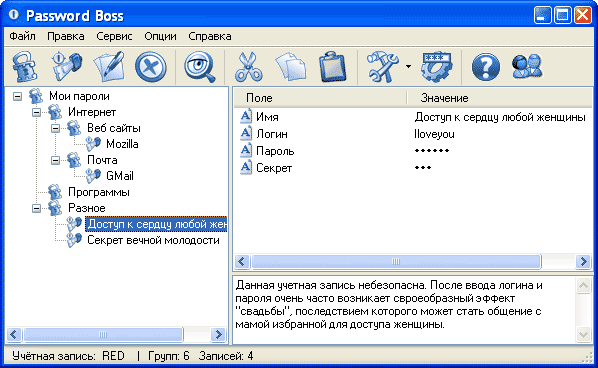The height and width of the screenshot is (368, 598).
Task: Collapse the Почта group
Action: click(55, 160)
